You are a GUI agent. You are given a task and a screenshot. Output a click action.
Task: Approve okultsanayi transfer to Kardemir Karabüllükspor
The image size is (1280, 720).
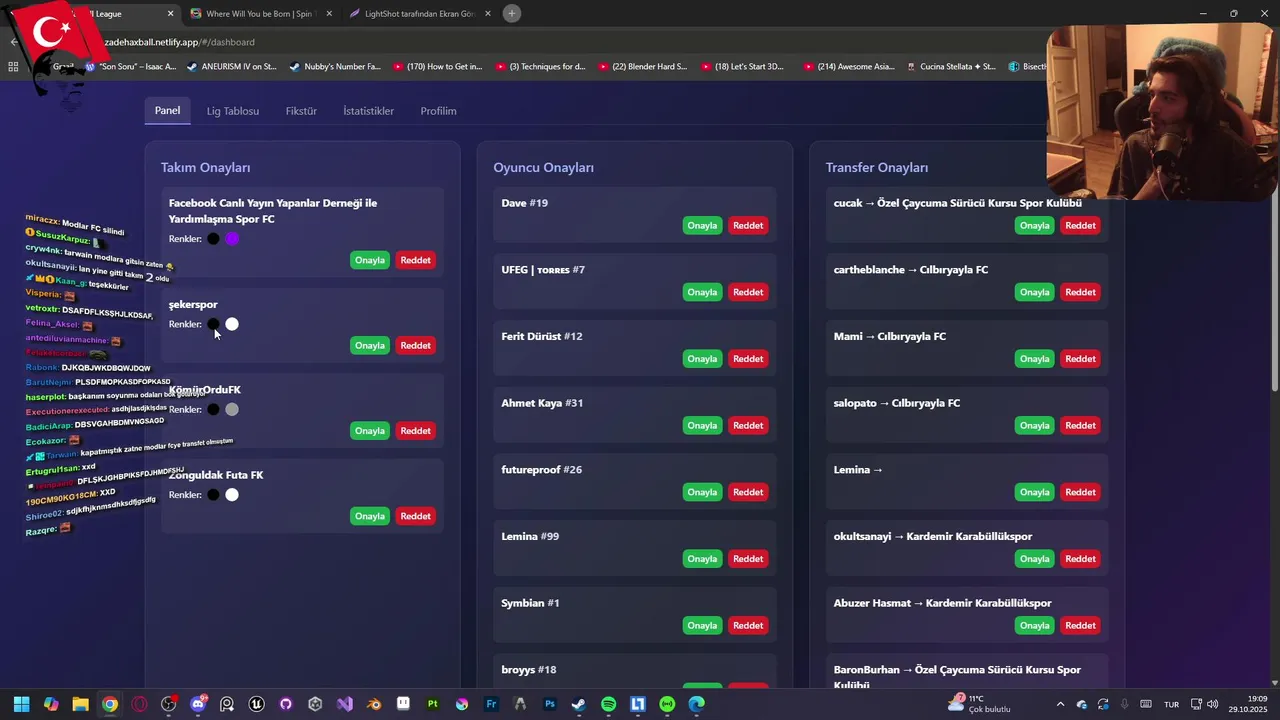[1034, 559]
